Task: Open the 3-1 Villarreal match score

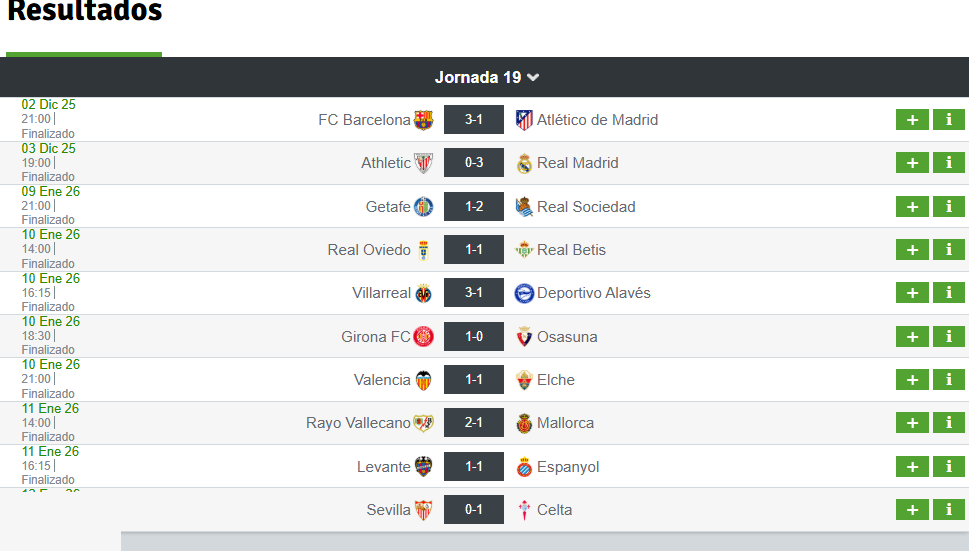Action: [474, 293]
